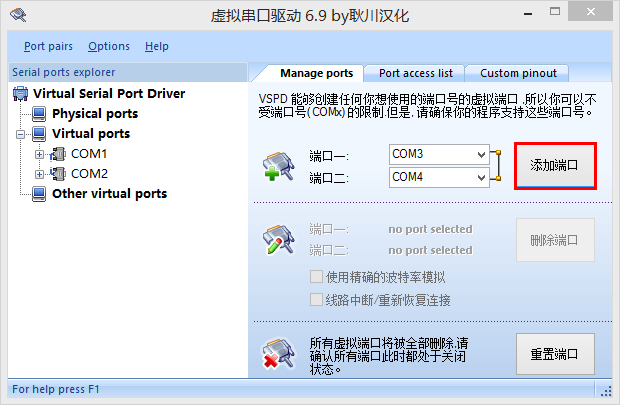Select COM1 in the ports tree
The height and width of the screenshot is (405, 620).
click(x=89, y=154)
